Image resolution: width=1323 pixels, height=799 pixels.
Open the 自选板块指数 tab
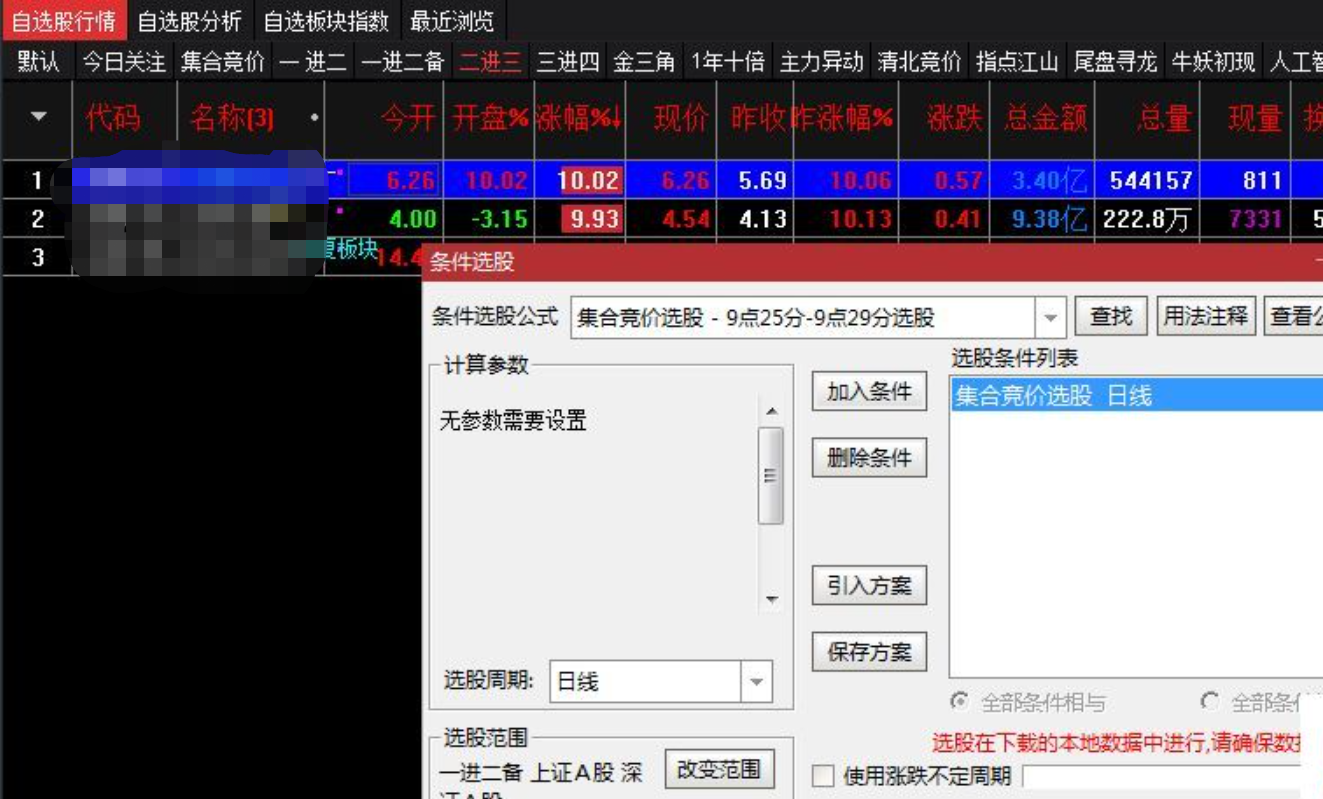coord(326,20)
